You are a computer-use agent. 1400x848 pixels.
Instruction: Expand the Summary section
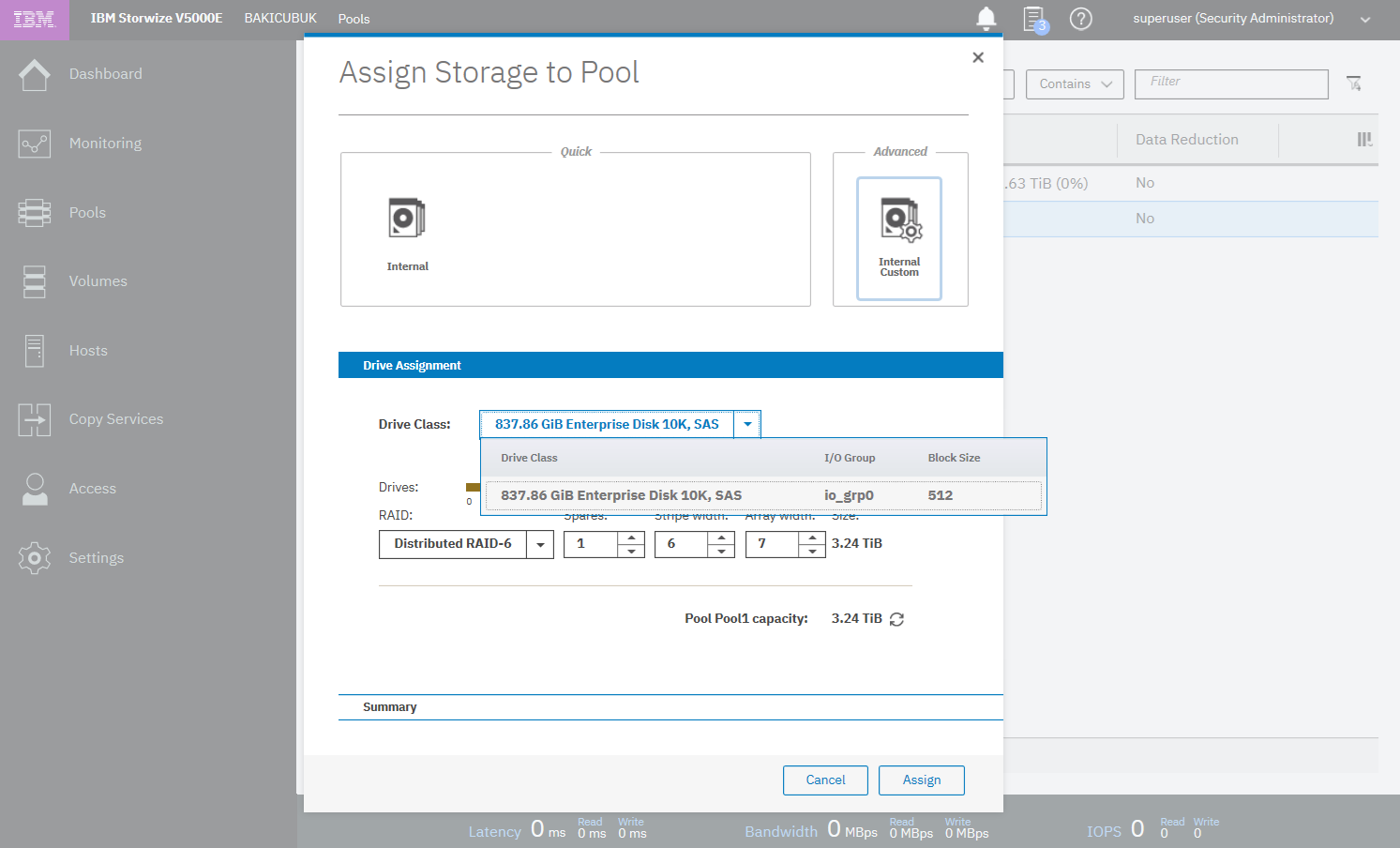(670, 707)
